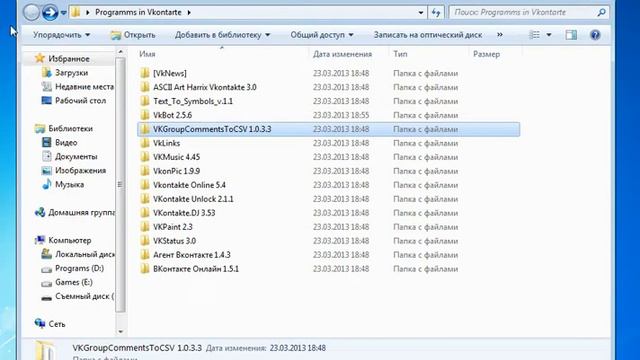Open Добавить в библиотеку dropdown
The height and width of the screenshot is (360, 640).
click(x=222, y=35)
